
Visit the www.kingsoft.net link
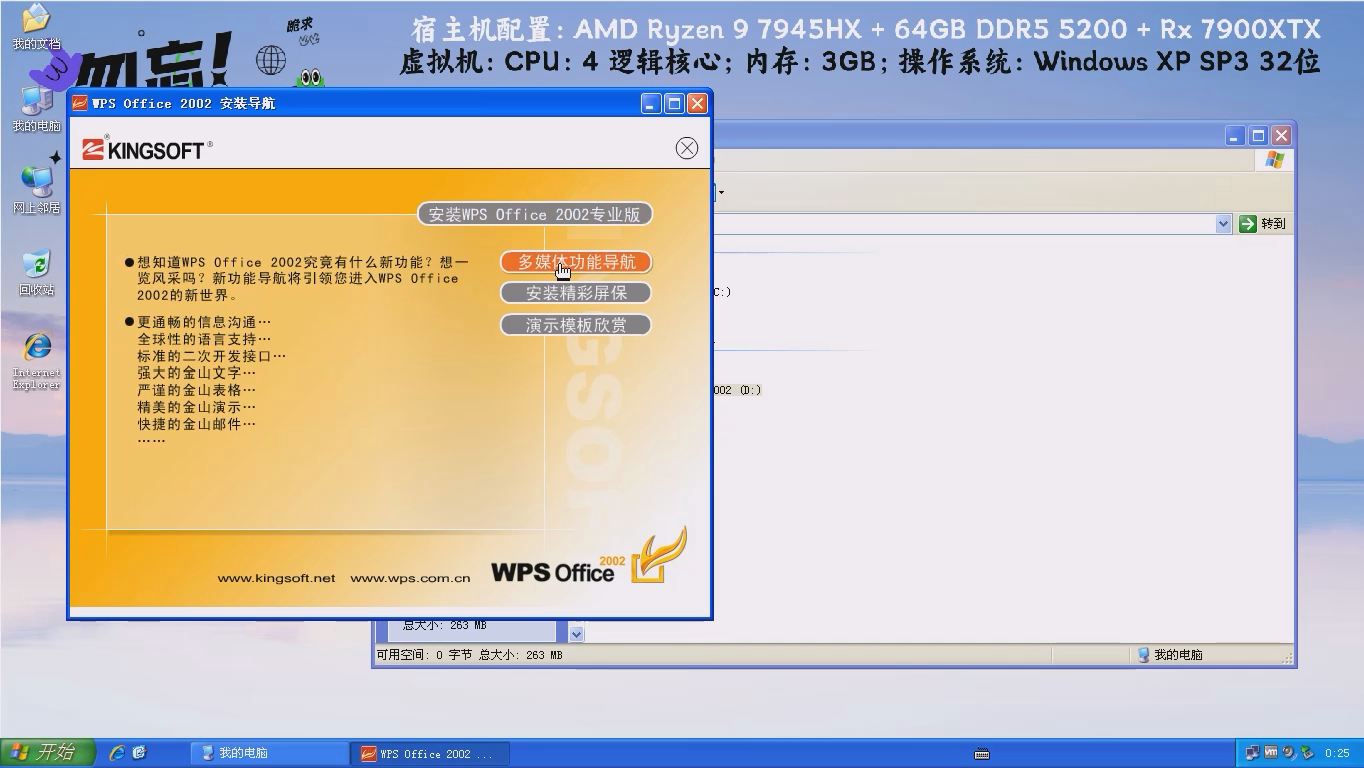pos(276,578)
